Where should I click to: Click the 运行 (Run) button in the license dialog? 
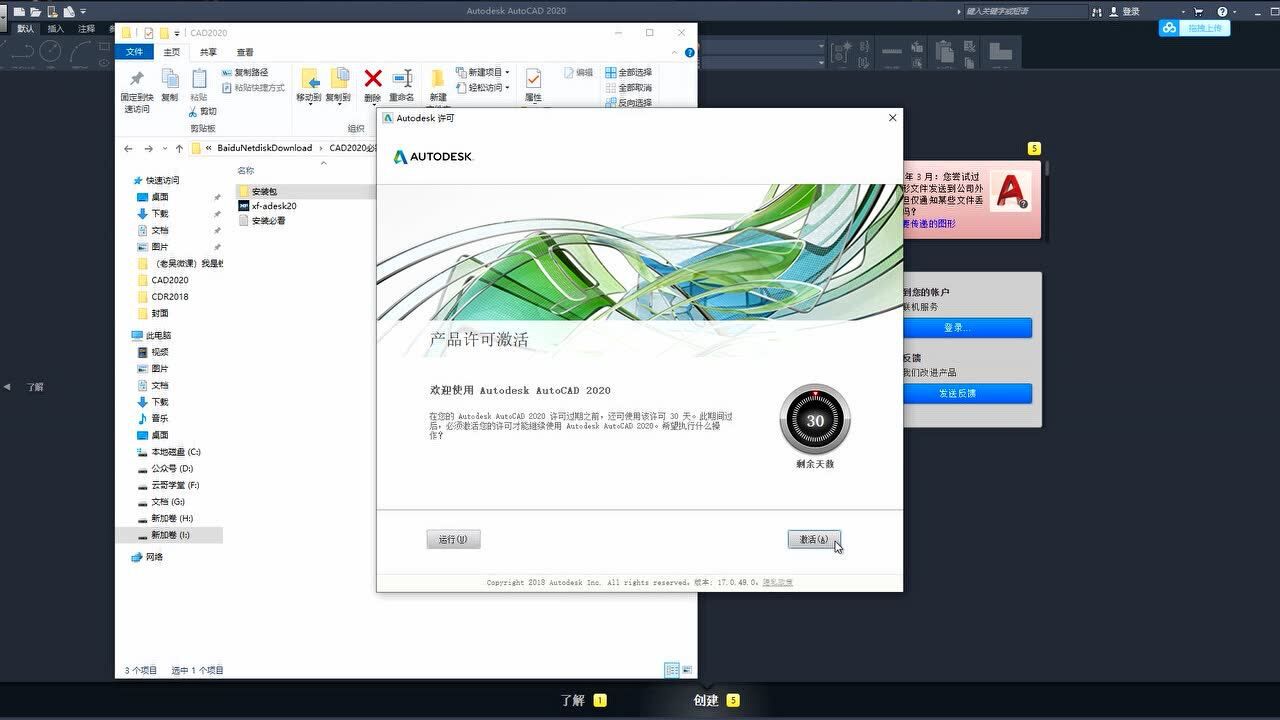[x=453, y=539]
